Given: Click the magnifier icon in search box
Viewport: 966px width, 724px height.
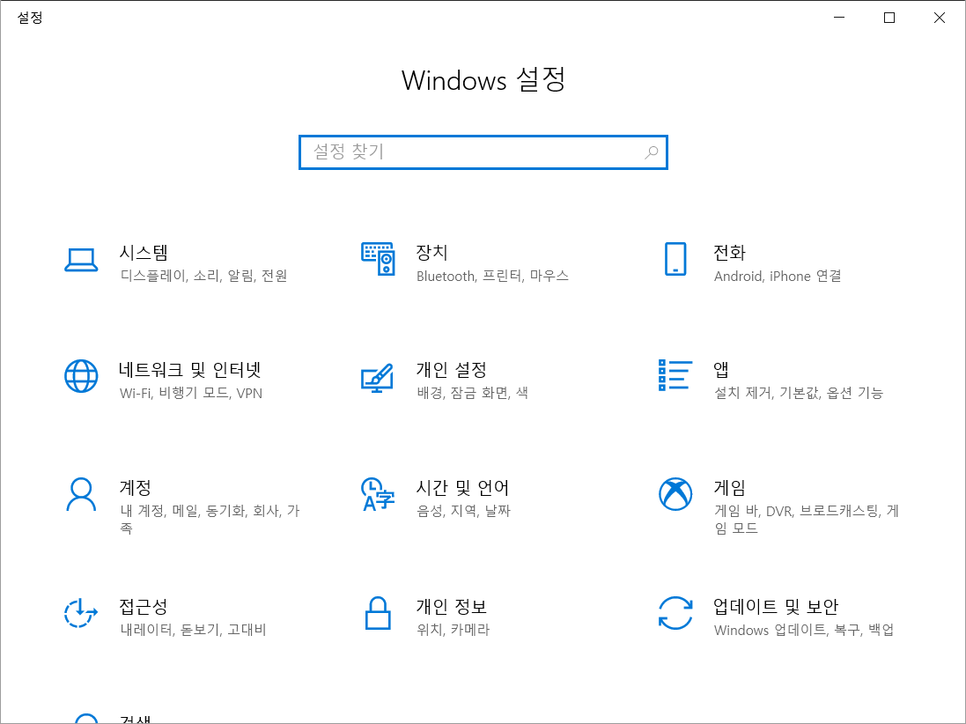Looking at the screenshot, I should pos(651,152).
